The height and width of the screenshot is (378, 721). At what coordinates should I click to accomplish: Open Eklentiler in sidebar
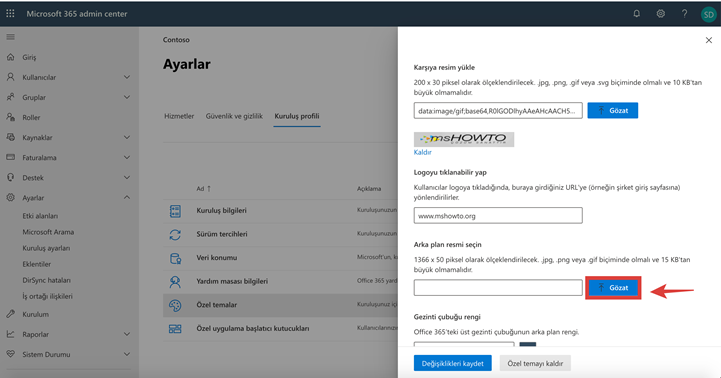coord(37,264)
